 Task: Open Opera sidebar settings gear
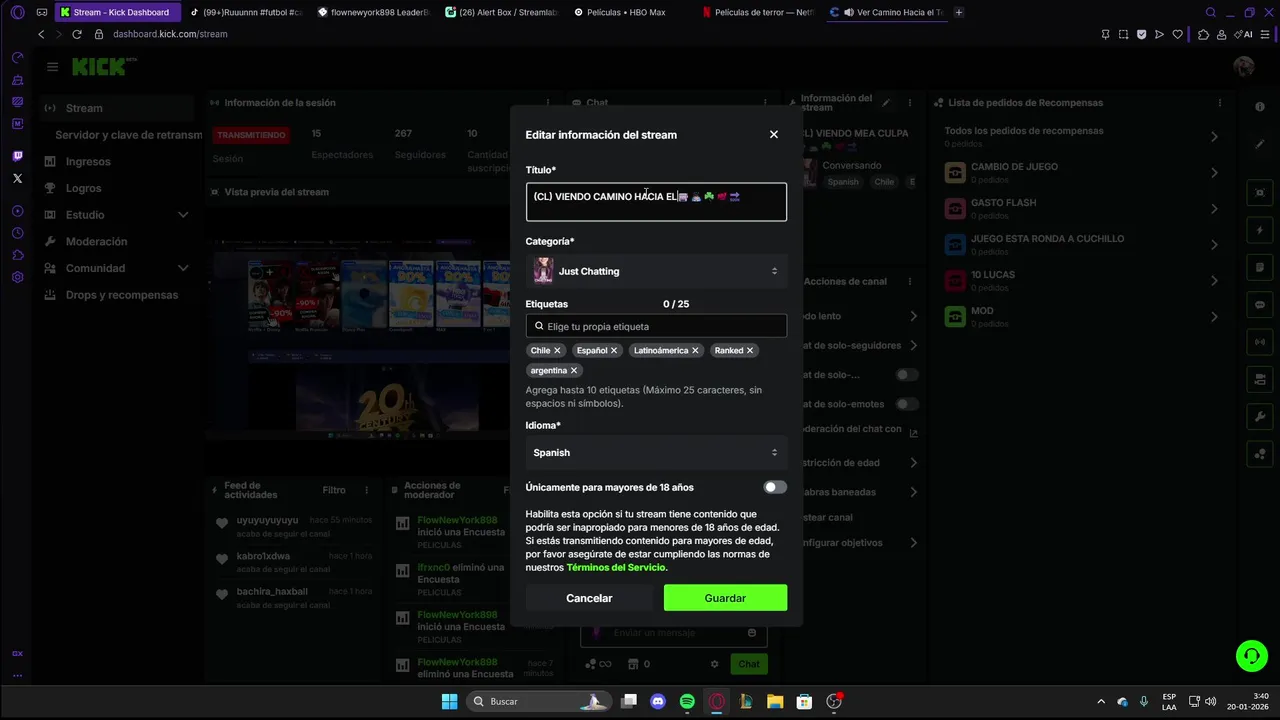17,277
